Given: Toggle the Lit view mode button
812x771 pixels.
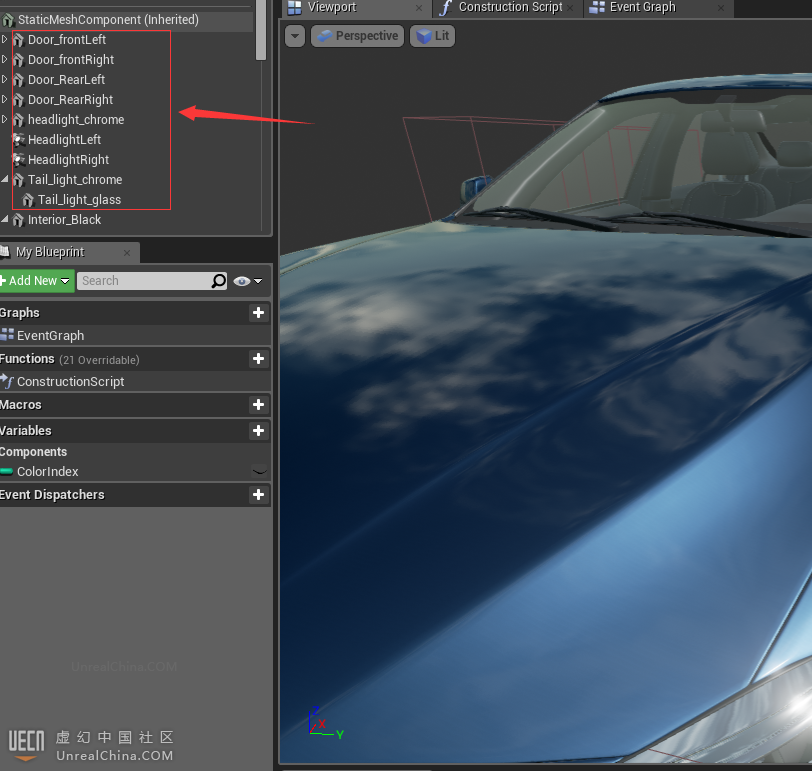Looking at the screenshot, I should click(433, 36).
